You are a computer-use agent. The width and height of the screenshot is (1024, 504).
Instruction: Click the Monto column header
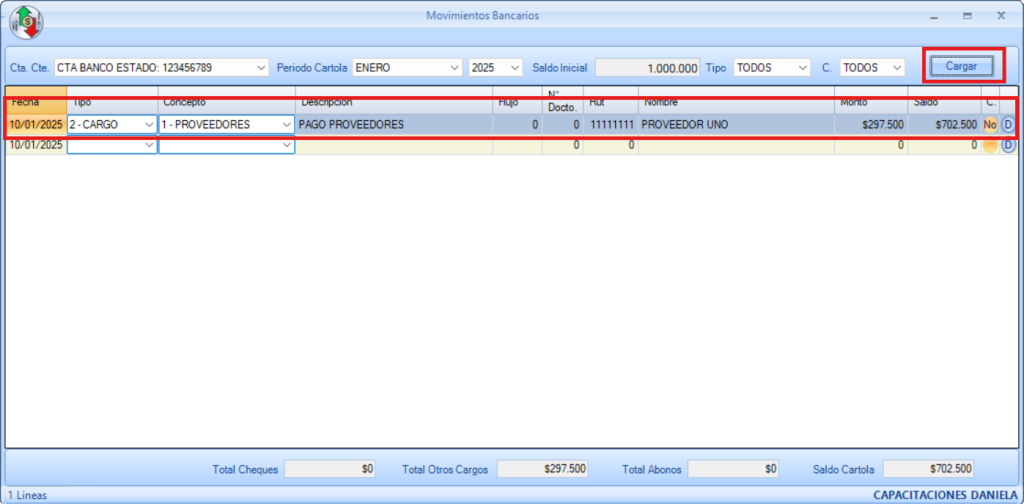click(870, 101)
